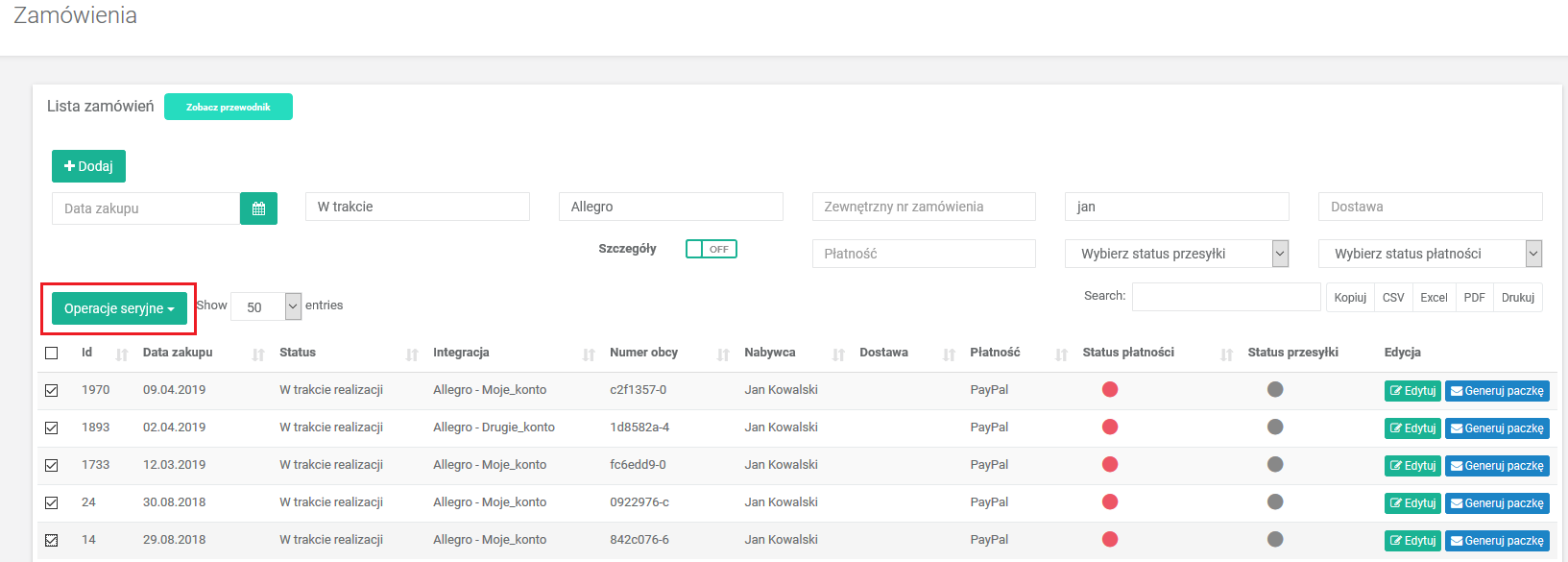Uncheck the checkbox for order 1970

click(x=52, y=390)
